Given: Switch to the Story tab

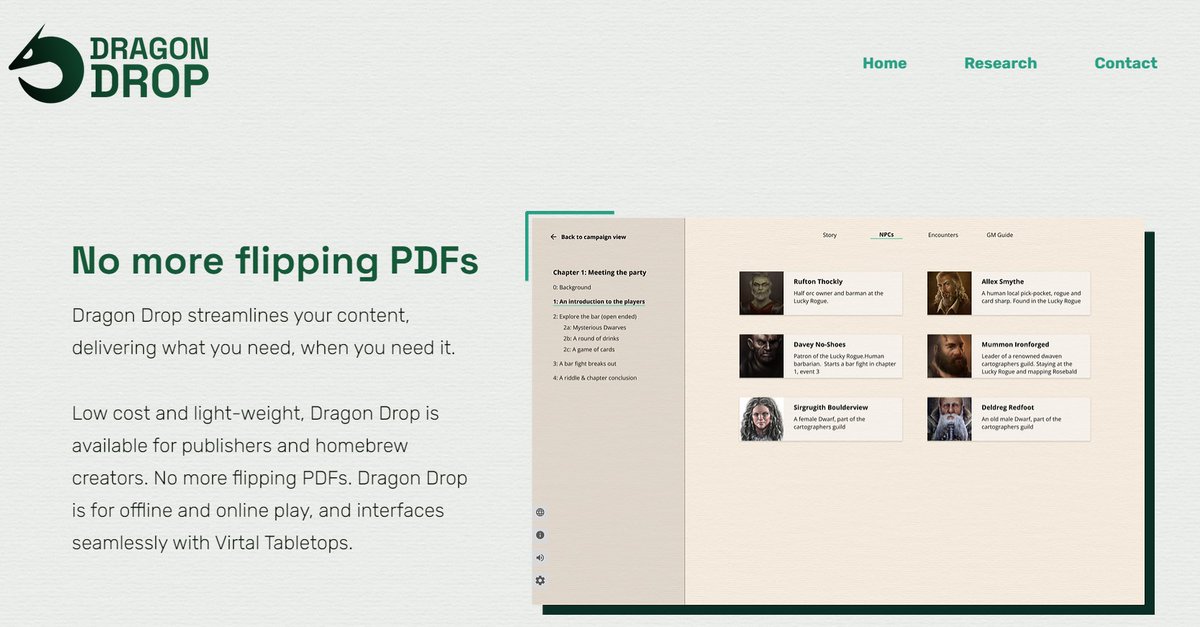Looking at the screenshot, I should [829, 235].
